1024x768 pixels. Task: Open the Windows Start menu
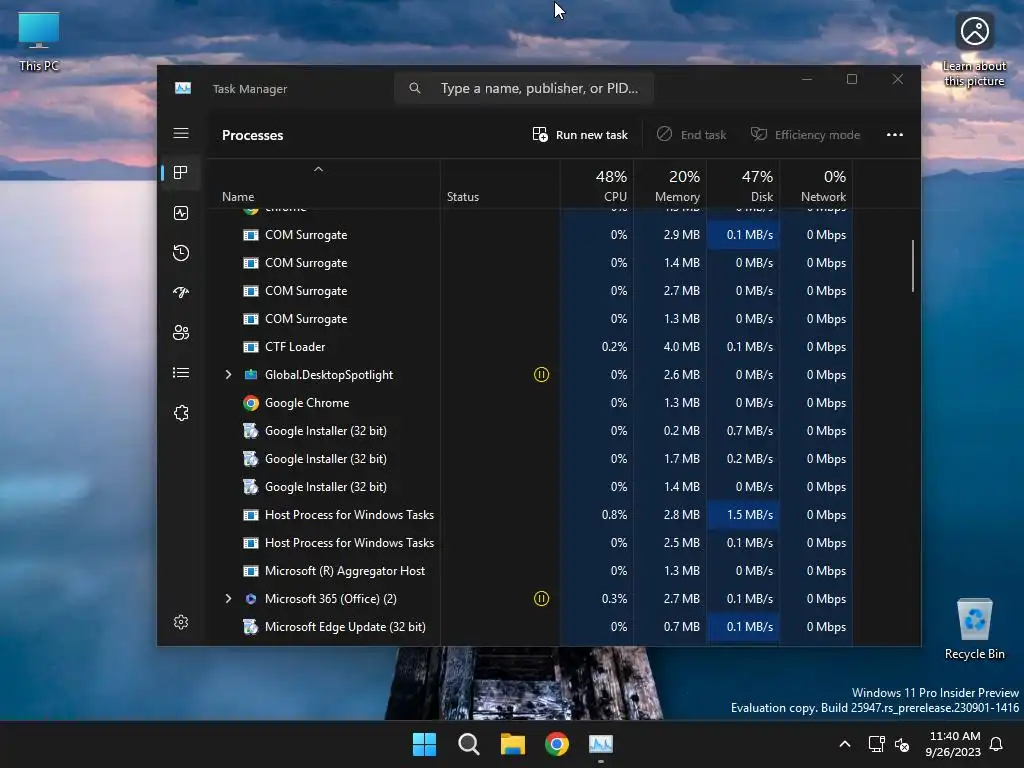click(x=424, y=744)
